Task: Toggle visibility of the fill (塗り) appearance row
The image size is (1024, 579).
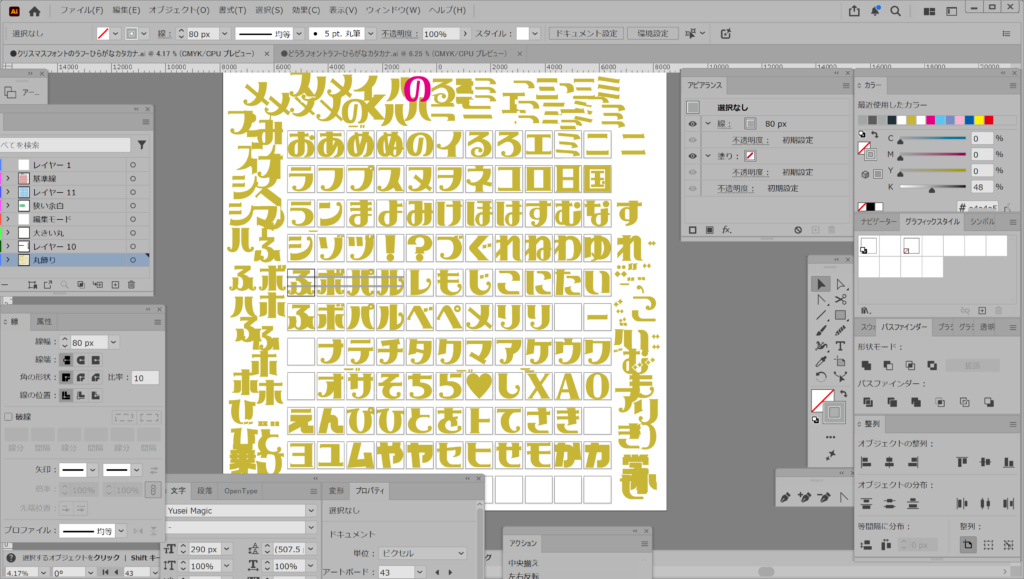Action: (692, 156)
